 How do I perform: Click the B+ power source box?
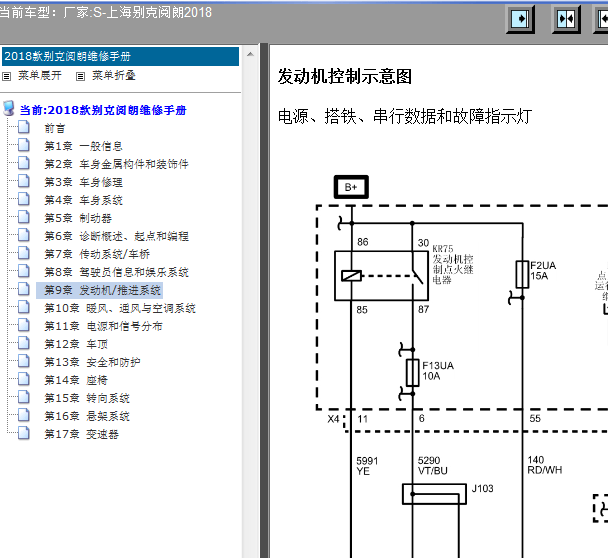[x=351, y=187]
